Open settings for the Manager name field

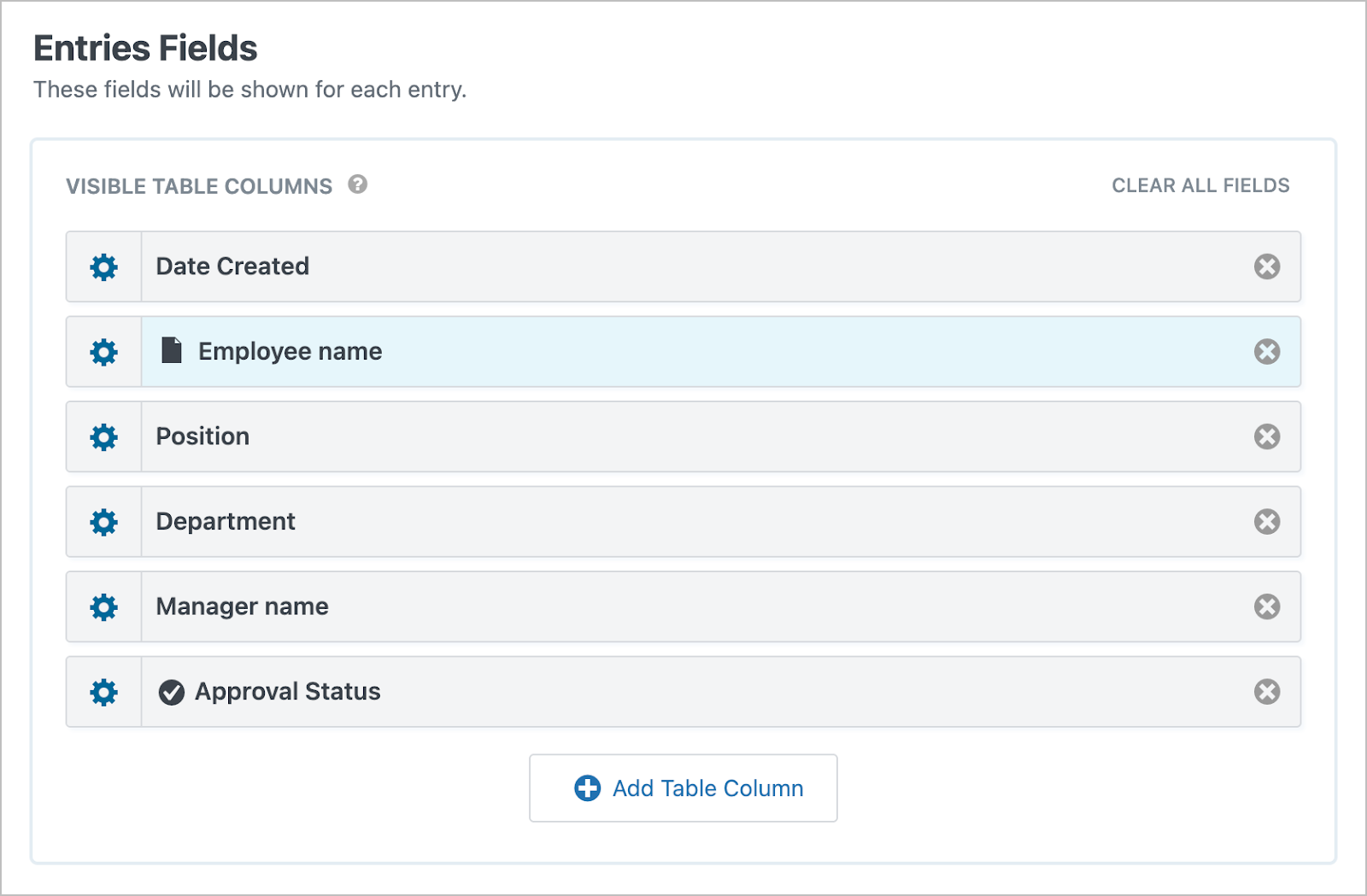pyautogui.click(x=103, y=606)
